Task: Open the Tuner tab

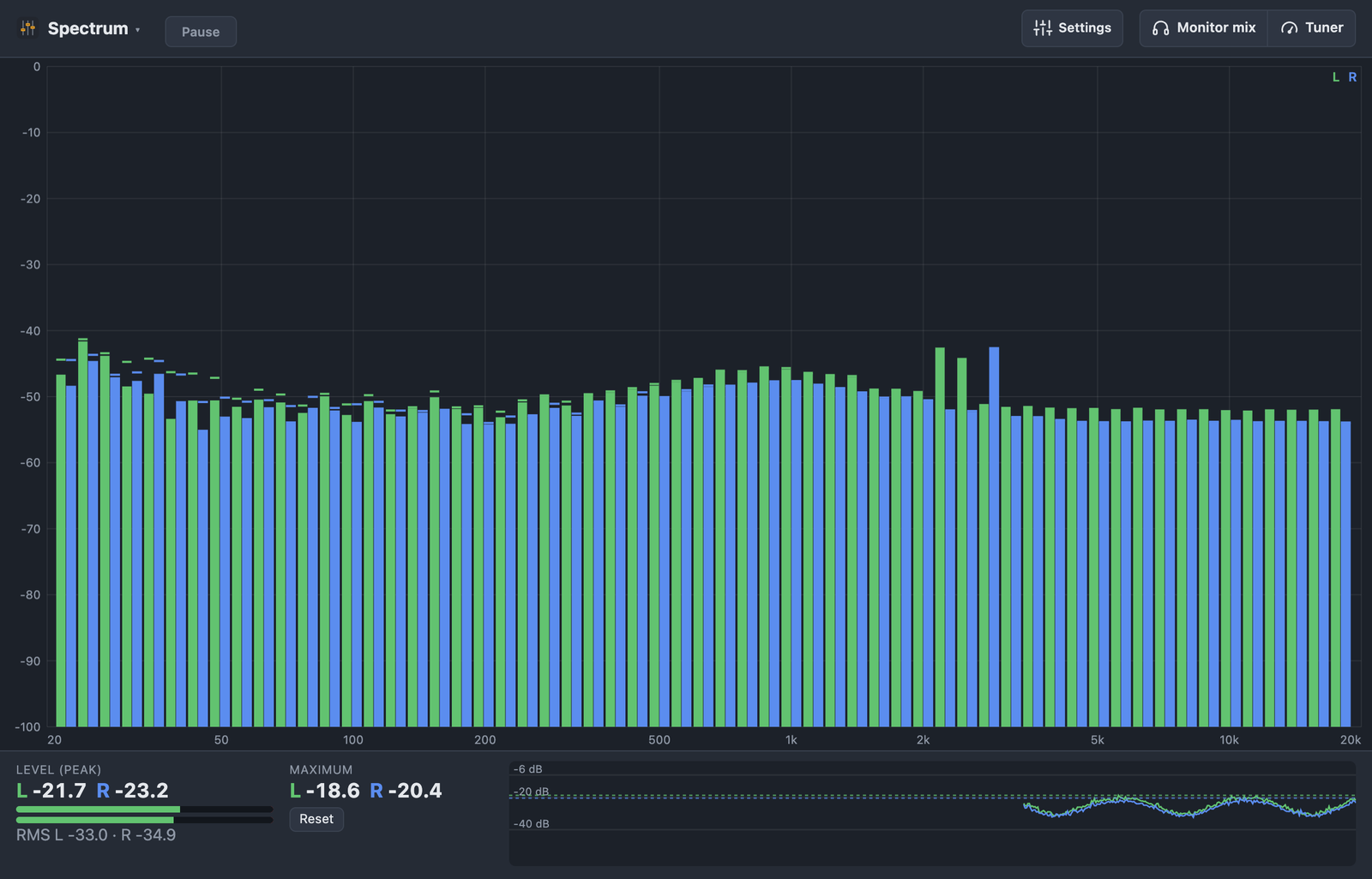Action: [x=1312, y=28]
